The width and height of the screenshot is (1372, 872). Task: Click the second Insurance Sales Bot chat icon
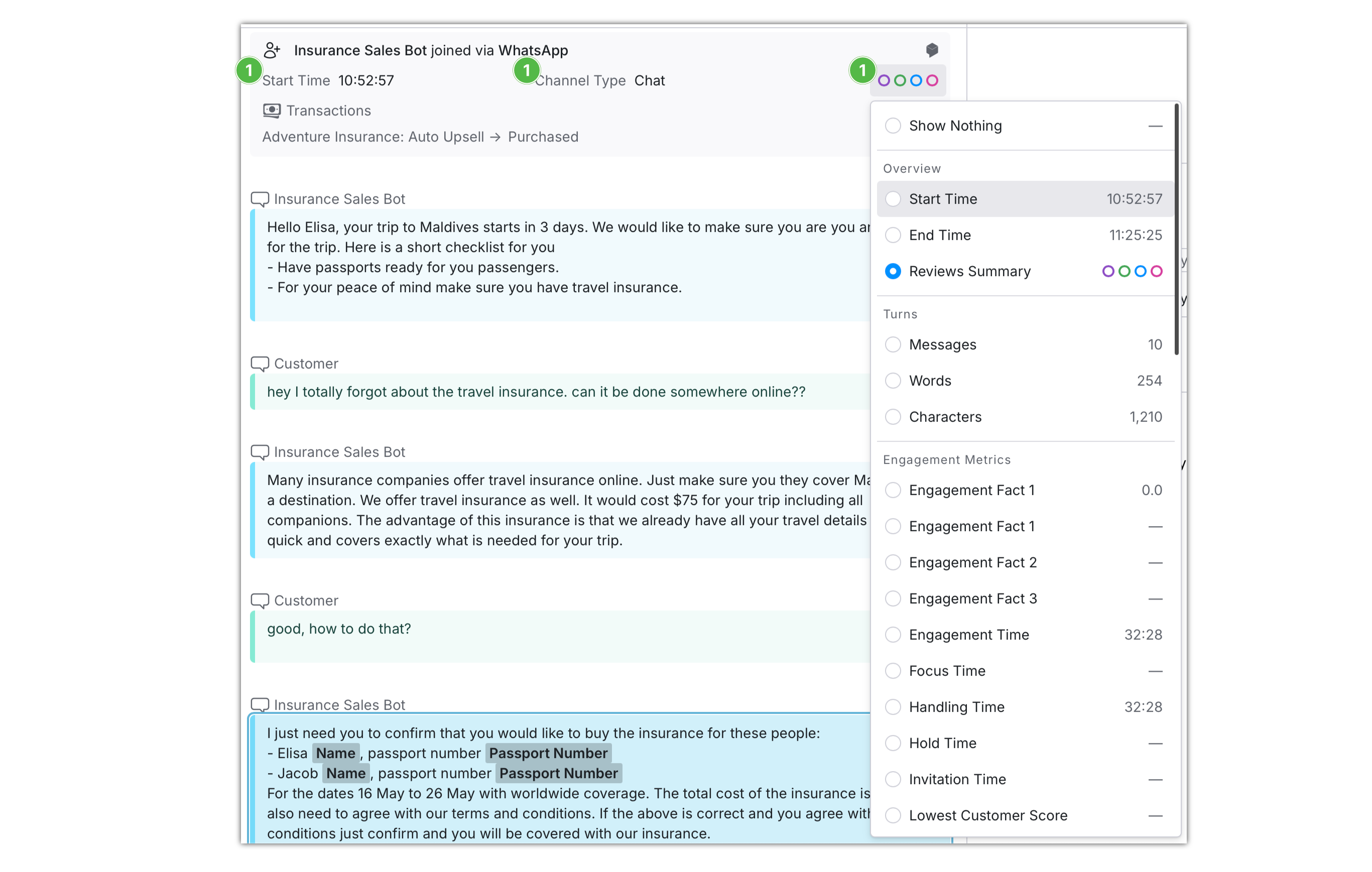tap(260, 452)
